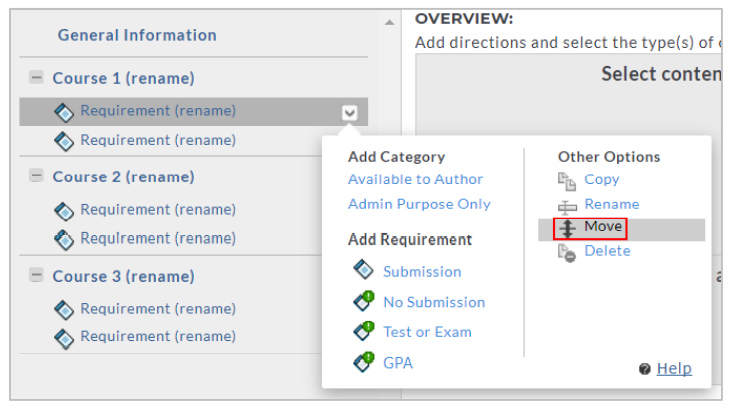Add a Test or Exam requirement
The width and height of the screenshot is (731, 408).
click(x=427, y=332)
